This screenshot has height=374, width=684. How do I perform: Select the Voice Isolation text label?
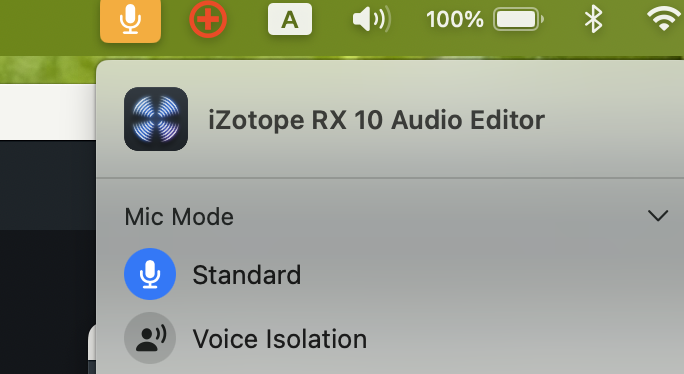point(280,339)
